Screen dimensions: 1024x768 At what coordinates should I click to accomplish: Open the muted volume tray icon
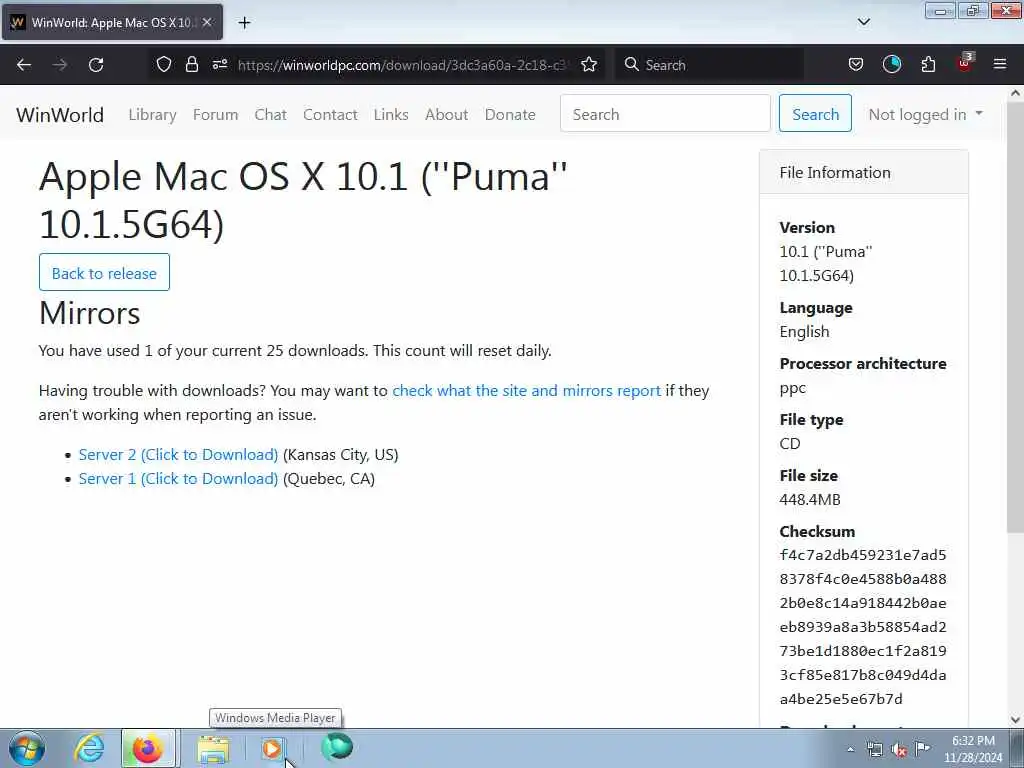899,750
